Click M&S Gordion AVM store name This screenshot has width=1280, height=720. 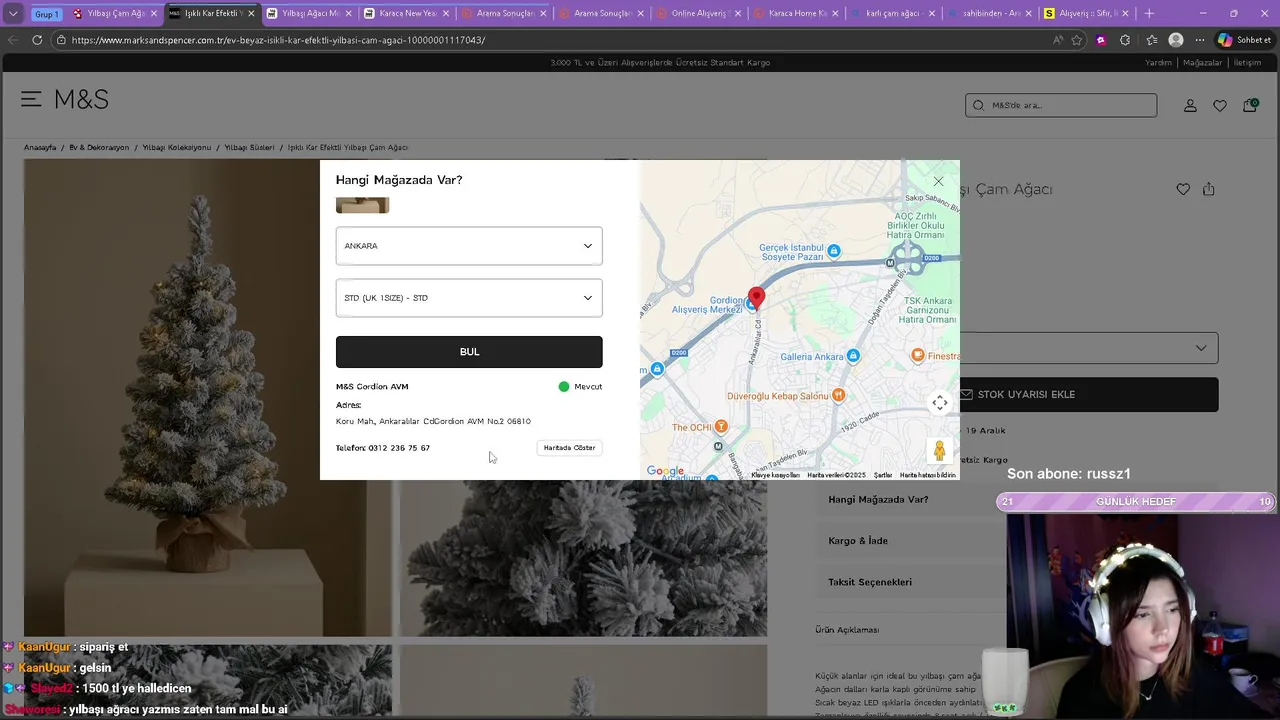(x=372, y=387)
